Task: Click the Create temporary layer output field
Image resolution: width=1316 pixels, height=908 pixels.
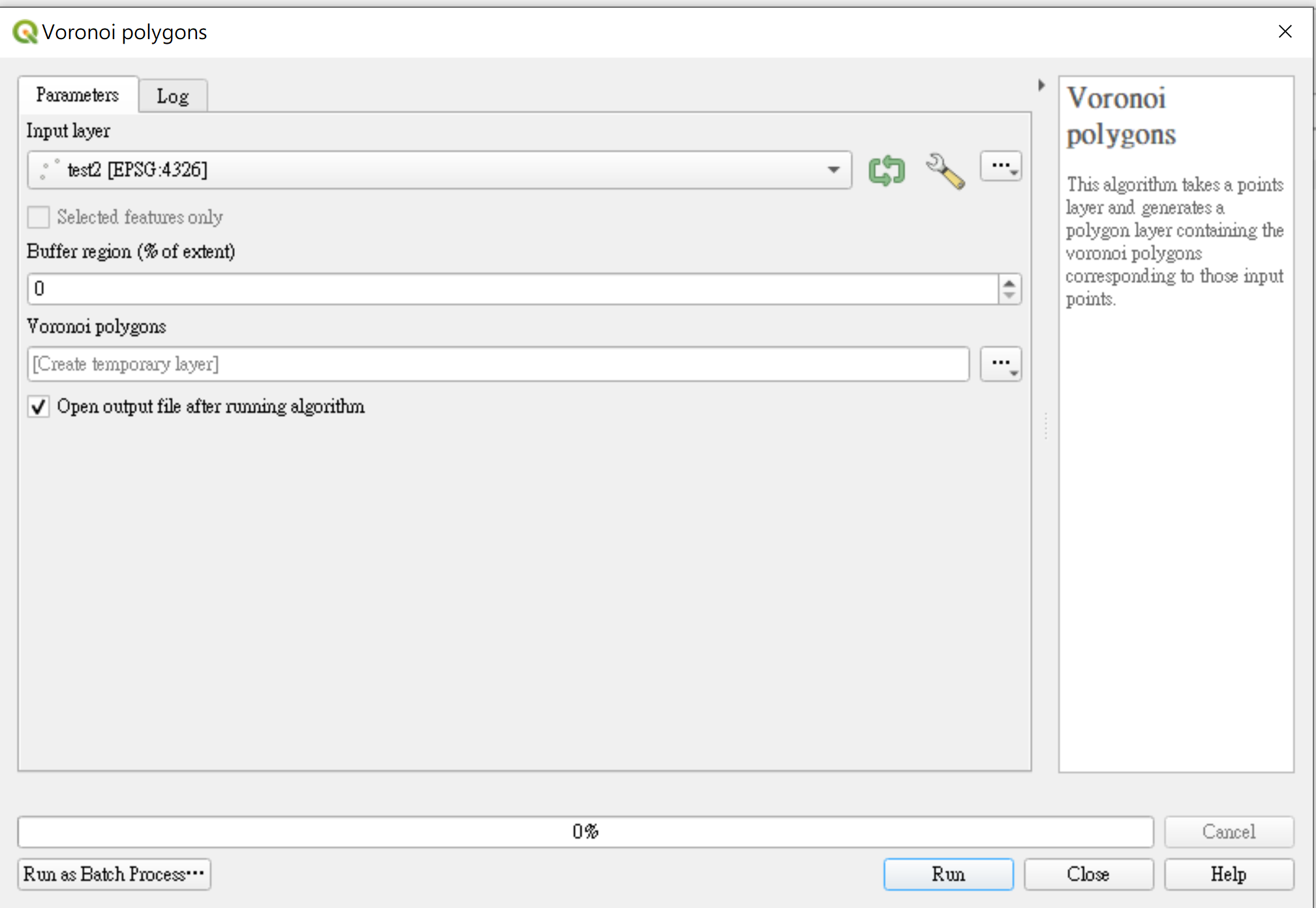Action: [498, 364]
